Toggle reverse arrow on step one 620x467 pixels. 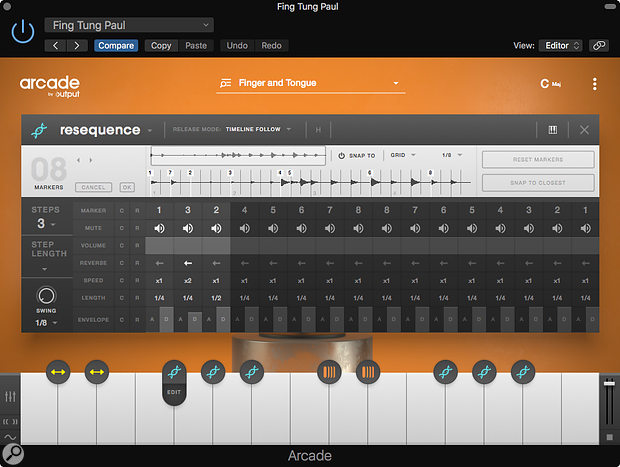(x=159, y=263)
